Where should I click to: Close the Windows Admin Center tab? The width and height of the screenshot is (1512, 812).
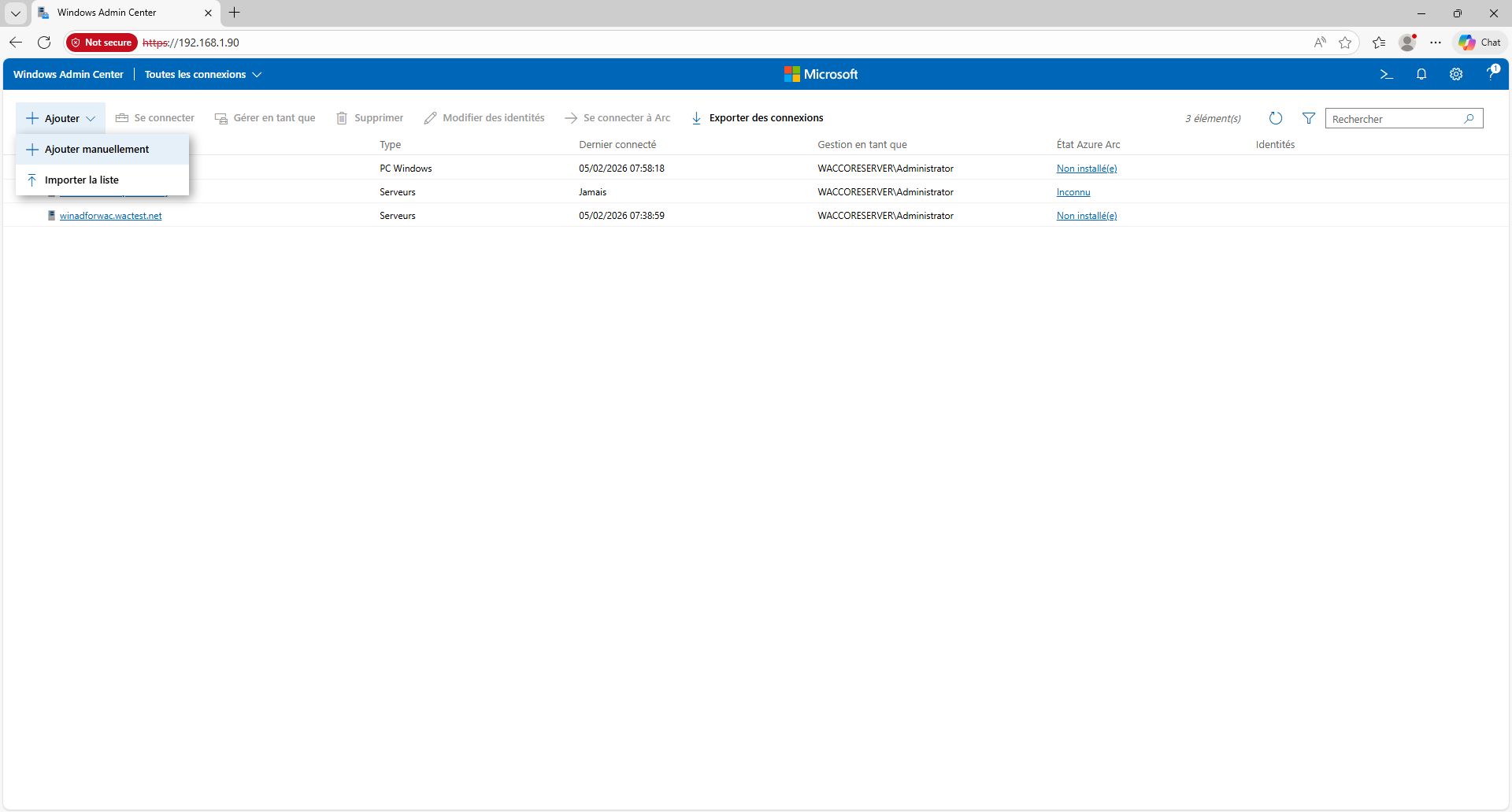click(x=208, y=13)
